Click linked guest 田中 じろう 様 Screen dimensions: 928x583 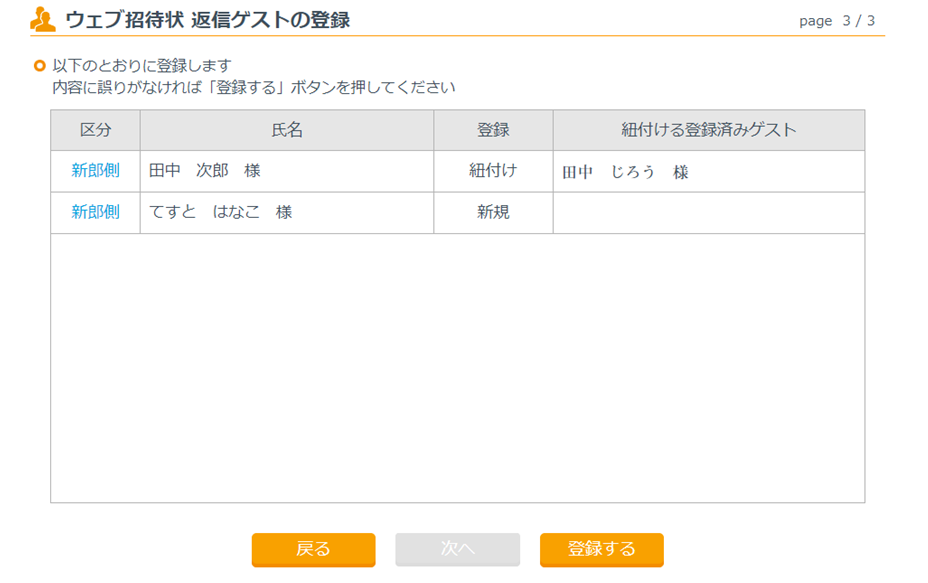[625, 172]
